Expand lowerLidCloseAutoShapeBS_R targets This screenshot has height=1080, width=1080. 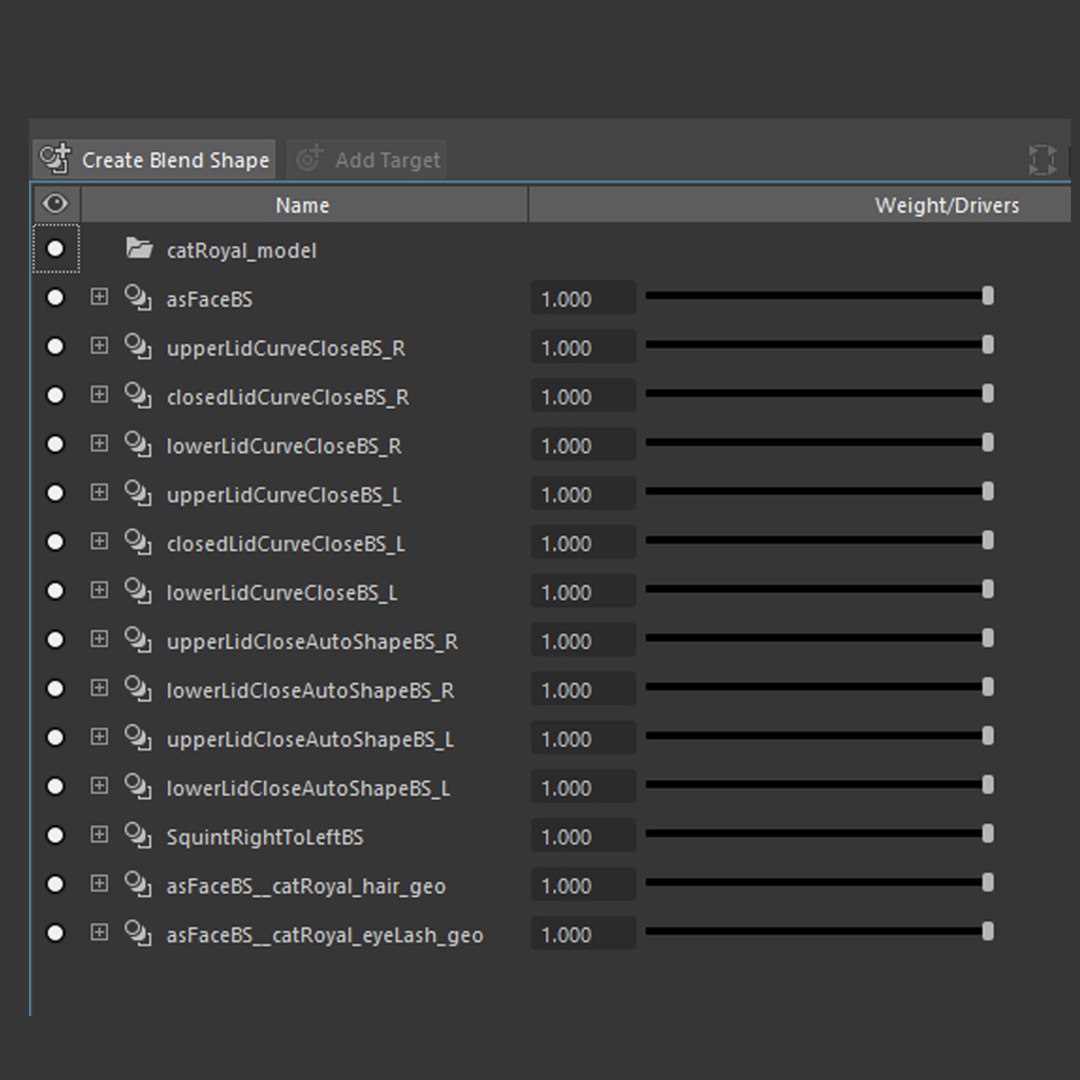(99, 688)
